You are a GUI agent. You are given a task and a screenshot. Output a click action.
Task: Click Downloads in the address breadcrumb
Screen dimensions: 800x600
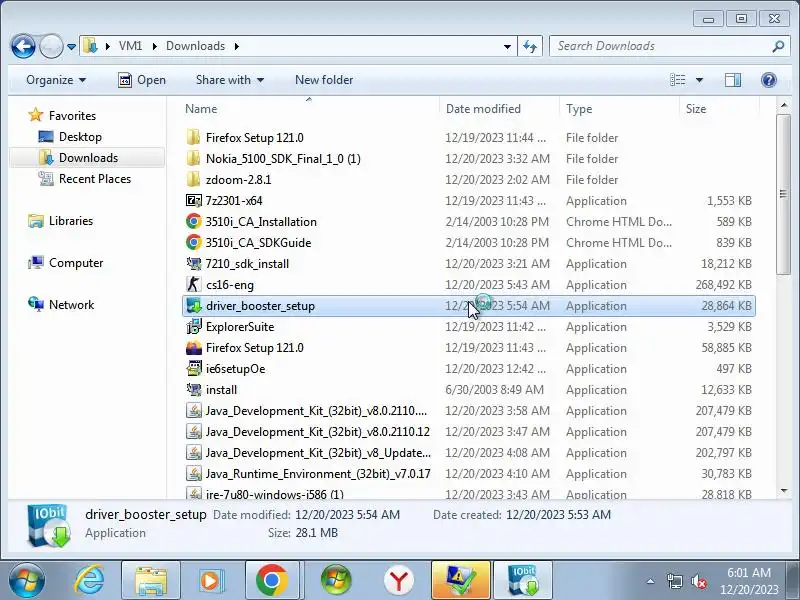click(195, 46)
